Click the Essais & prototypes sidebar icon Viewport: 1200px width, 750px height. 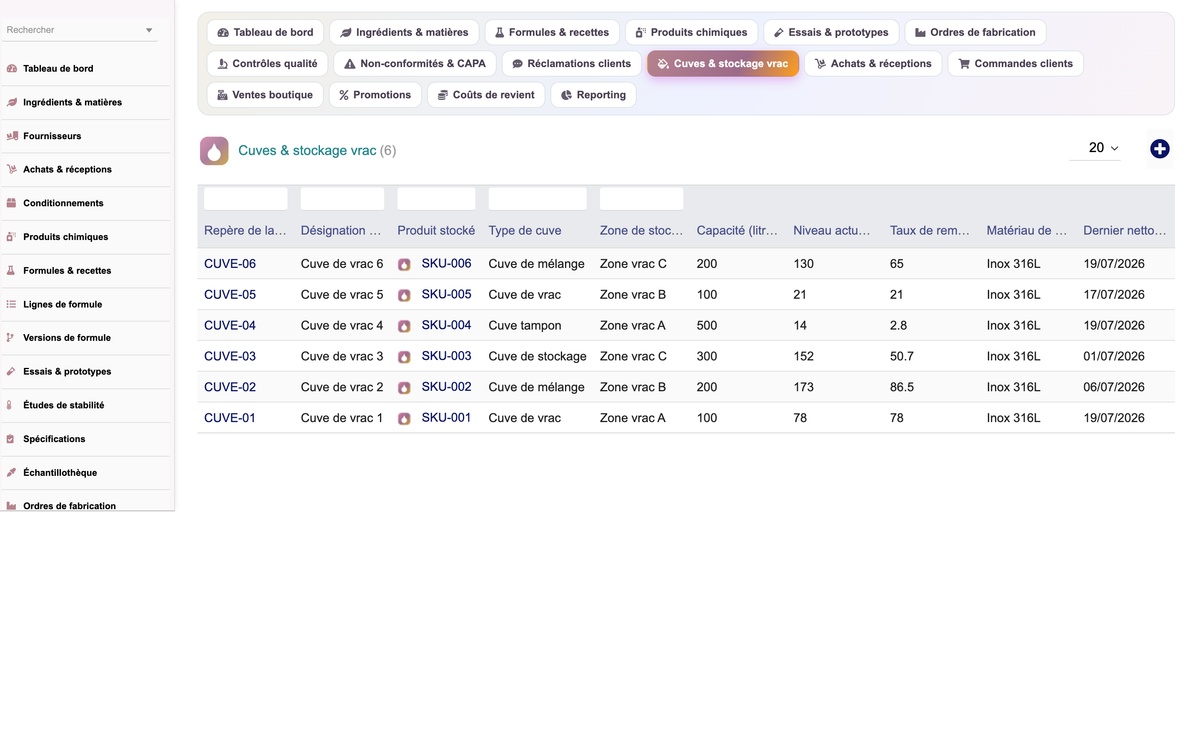point(12,371)
